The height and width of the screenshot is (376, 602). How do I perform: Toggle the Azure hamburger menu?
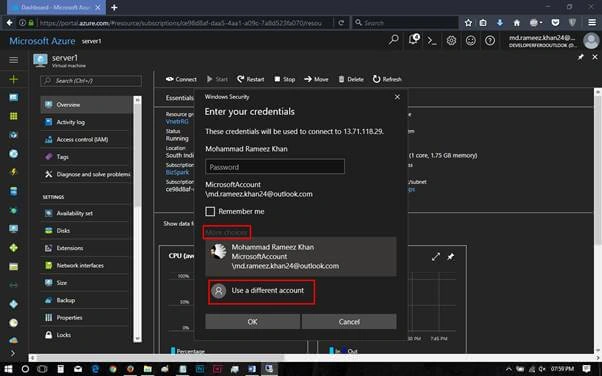[x=13, y=60]
